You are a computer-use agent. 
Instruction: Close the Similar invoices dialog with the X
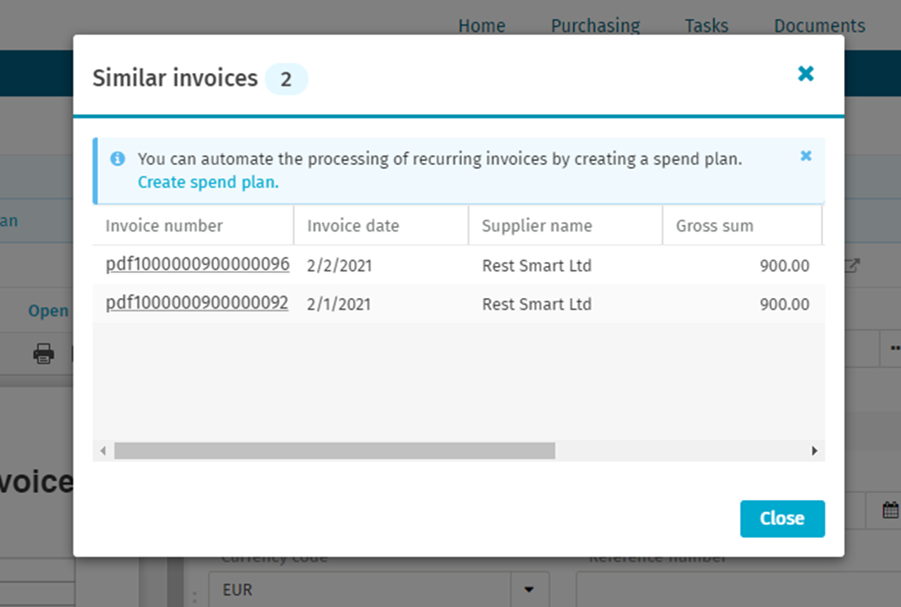(x=805, y=73)
